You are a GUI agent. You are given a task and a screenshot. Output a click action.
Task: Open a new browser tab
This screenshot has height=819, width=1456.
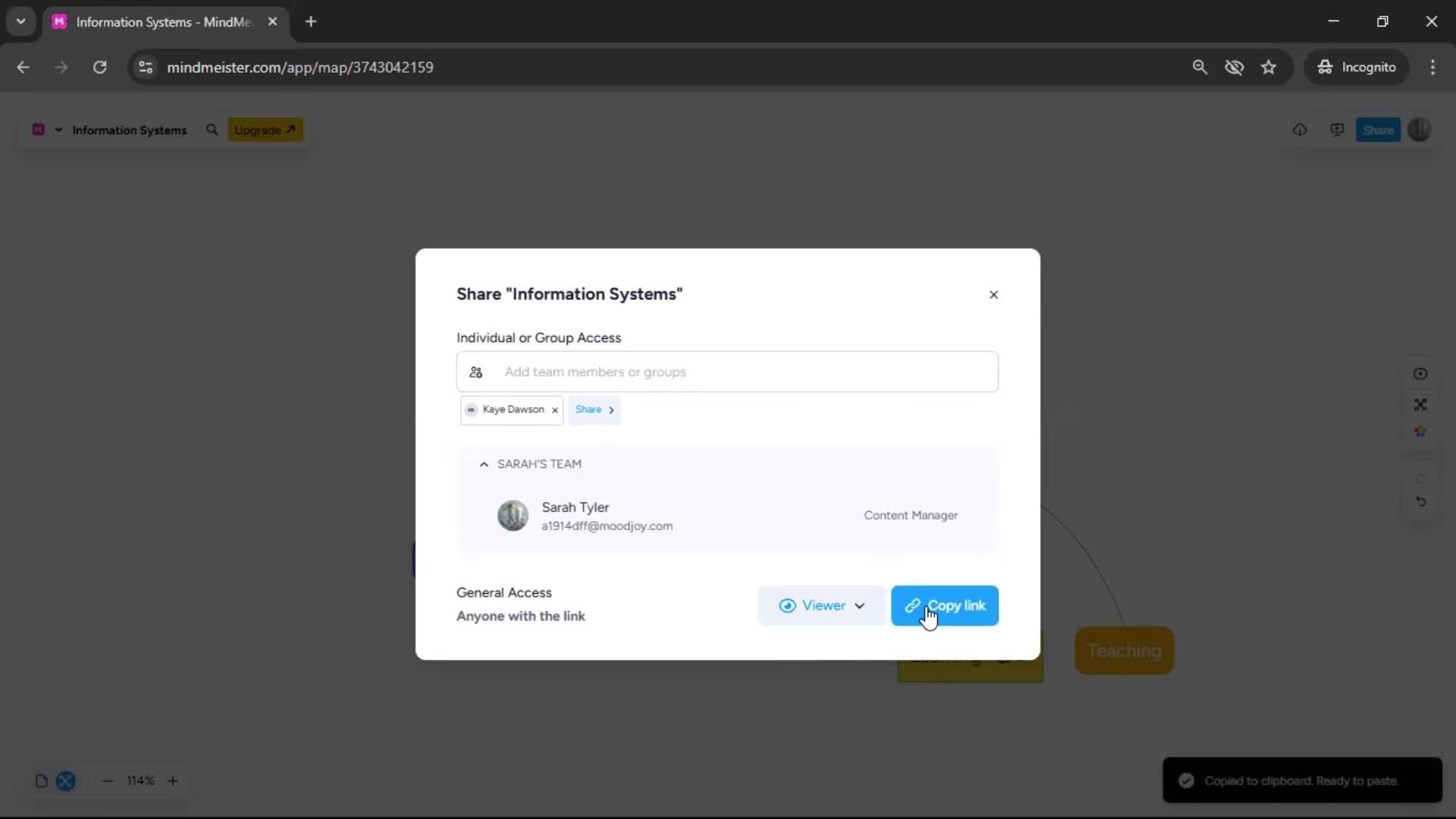coord(311,21)
